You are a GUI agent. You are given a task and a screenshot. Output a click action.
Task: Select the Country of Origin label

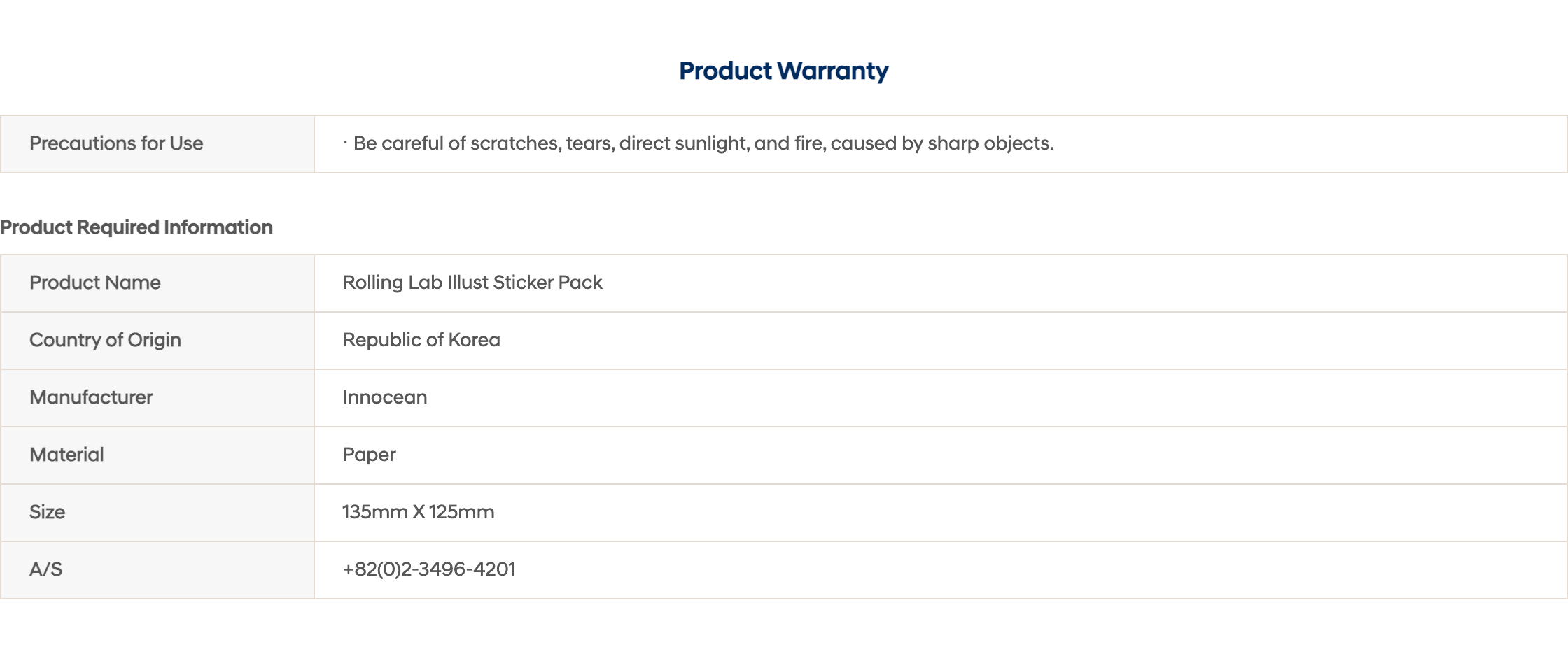(105, 340)
